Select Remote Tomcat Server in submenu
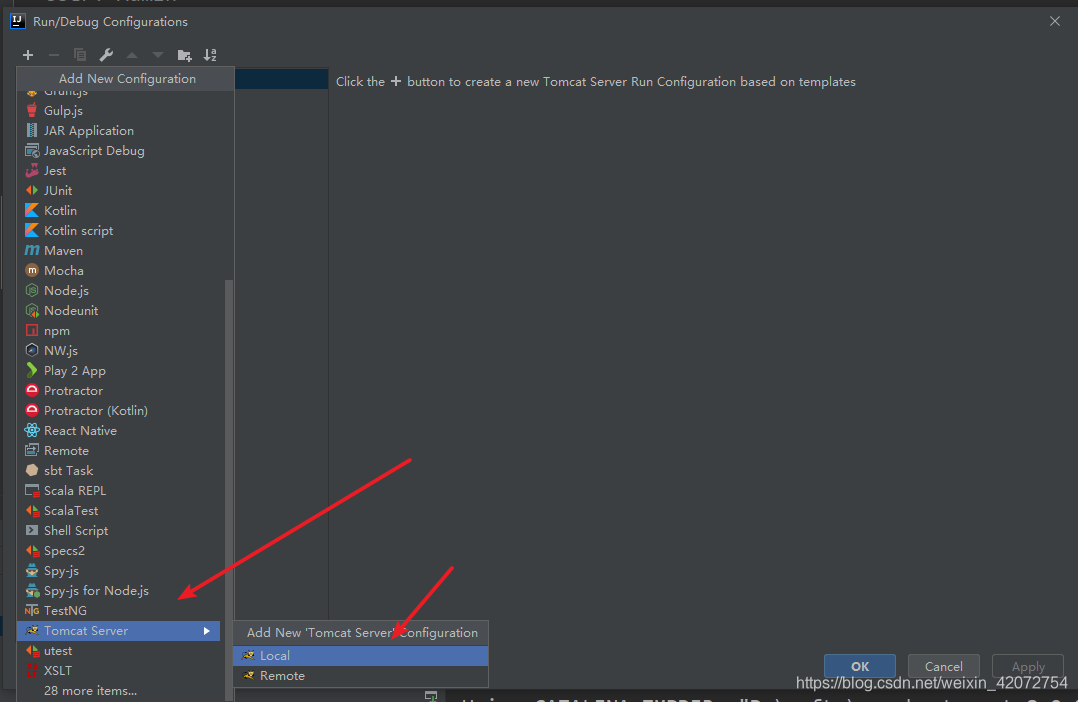Viewport: 1078px width, 702px height. (361, 676)
